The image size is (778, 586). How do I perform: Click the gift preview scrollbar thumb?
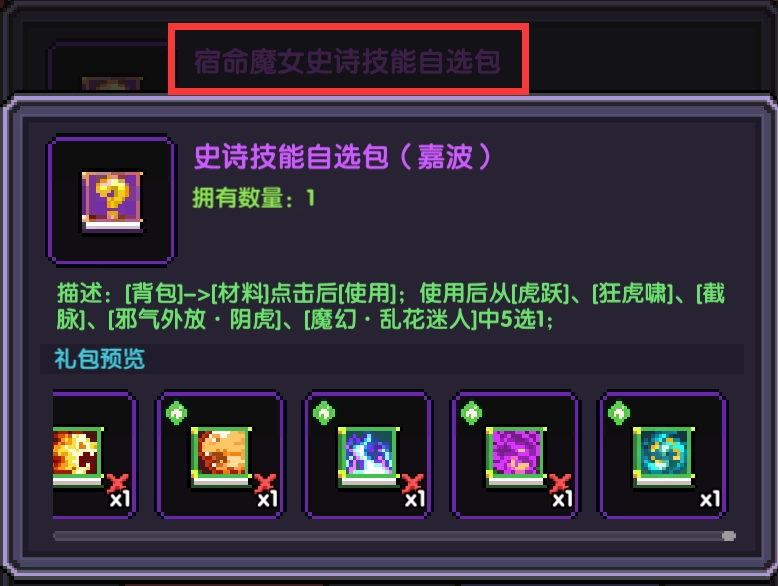pos(728,536)
